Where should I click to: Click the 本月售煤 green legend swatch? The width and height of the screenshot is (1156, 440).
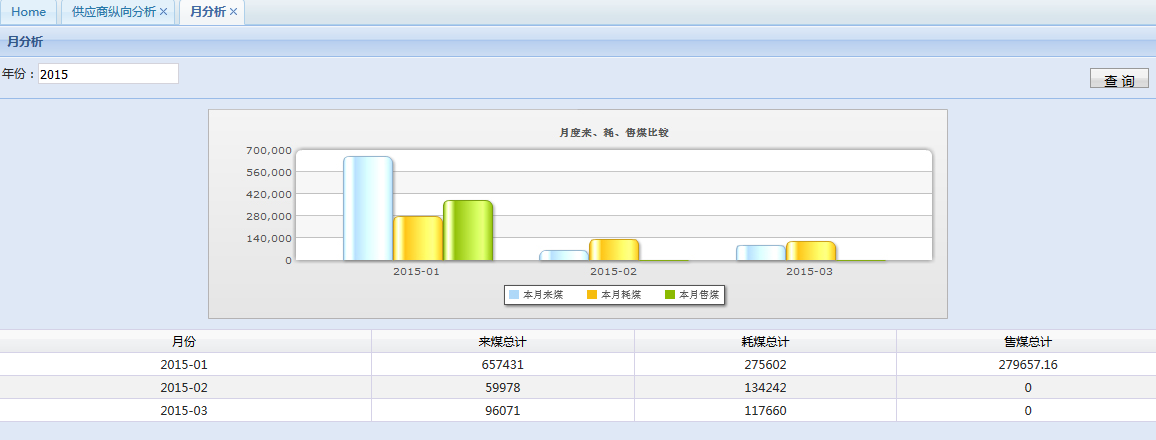tap(670, 295)
